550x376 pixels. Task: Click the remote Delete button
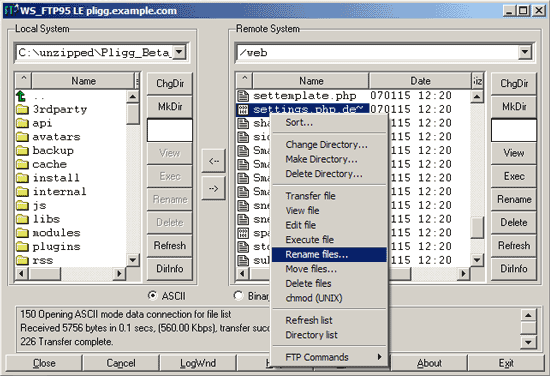pyautogui.click(x=514, y=222)
